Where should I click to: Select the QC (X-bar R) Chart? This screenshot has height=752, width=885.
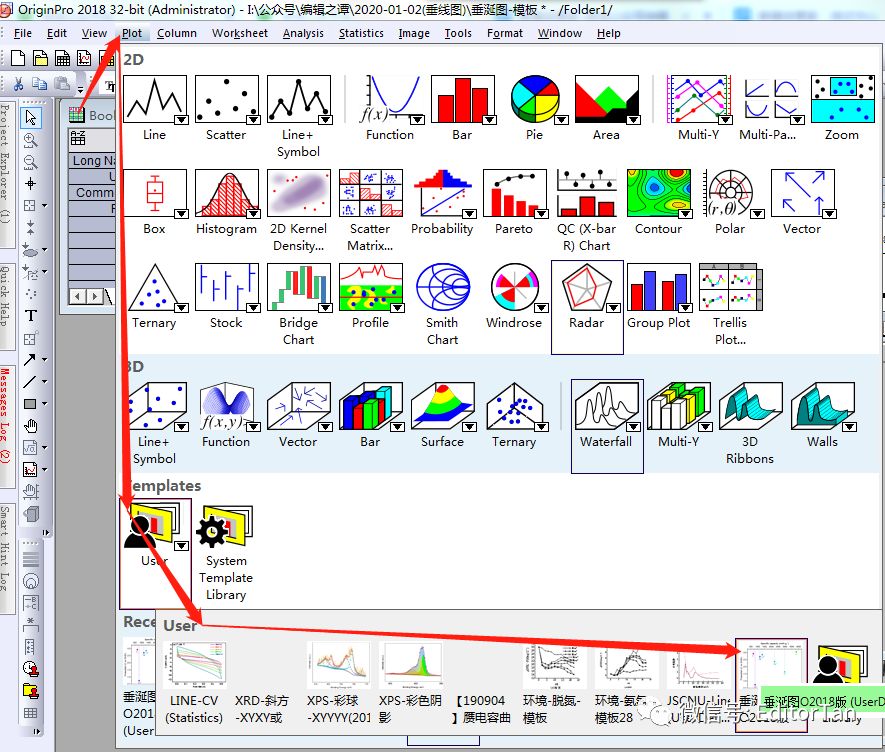tap(587, 193)
